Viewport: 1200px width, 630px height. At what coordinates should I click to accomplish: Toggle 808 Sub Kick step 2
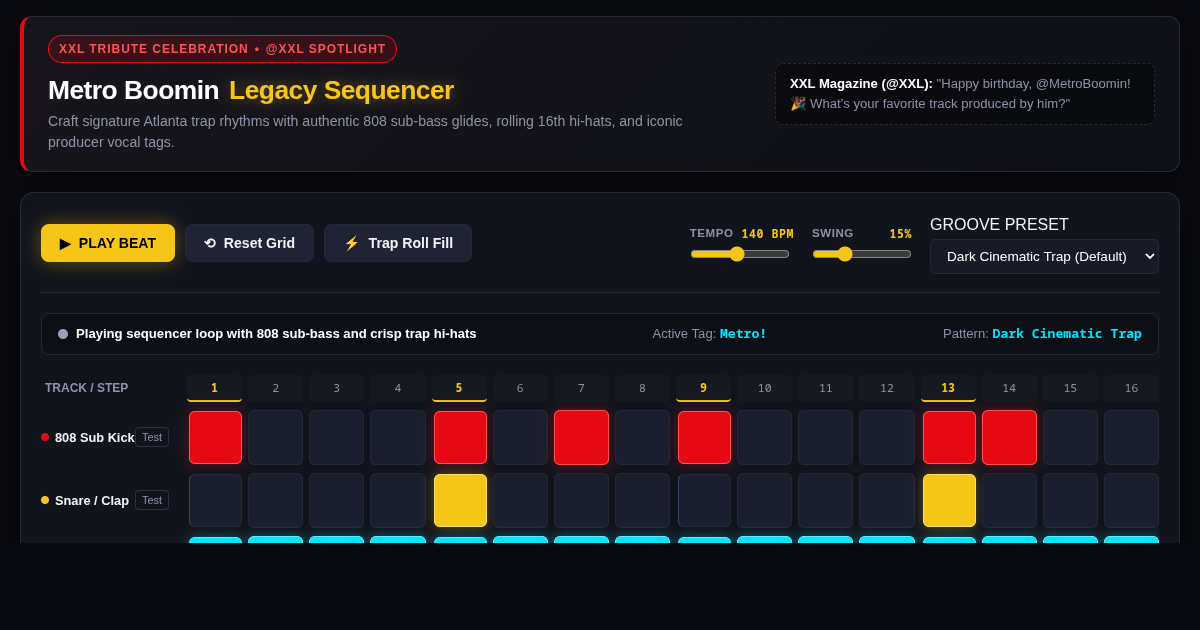(276, 437)
